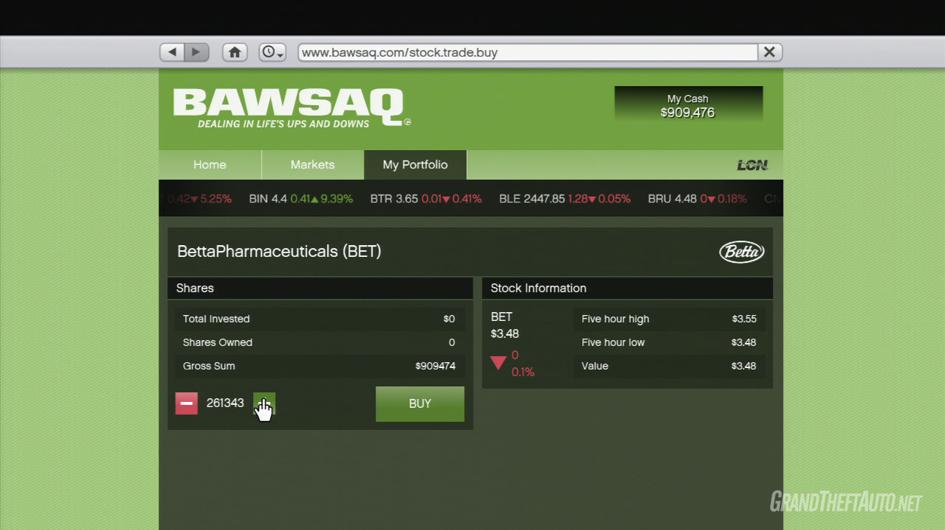The width and height of the screenshot is (945, 530).
Task: Select BLE 2447.85 ticker entry
Action: (565, 198)
